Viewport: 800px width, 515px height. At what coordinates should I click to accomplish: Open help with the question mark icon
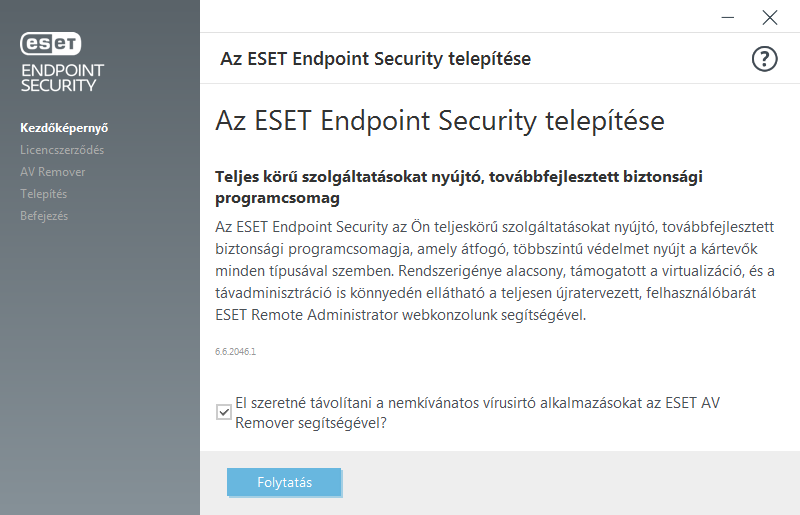(764, 59)
